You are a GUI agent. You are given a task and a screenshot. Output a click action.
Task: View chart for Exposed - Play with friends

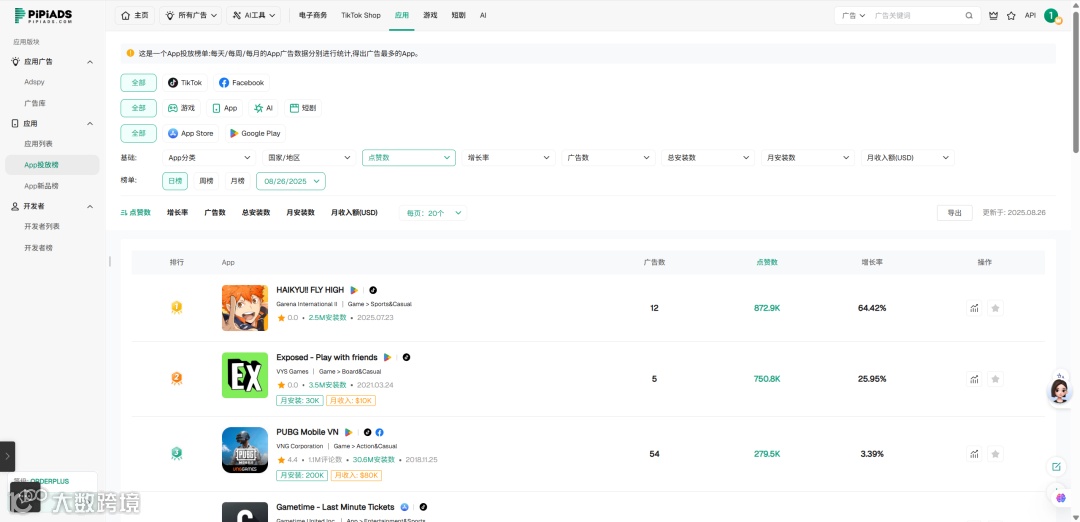tap(974, 379)
